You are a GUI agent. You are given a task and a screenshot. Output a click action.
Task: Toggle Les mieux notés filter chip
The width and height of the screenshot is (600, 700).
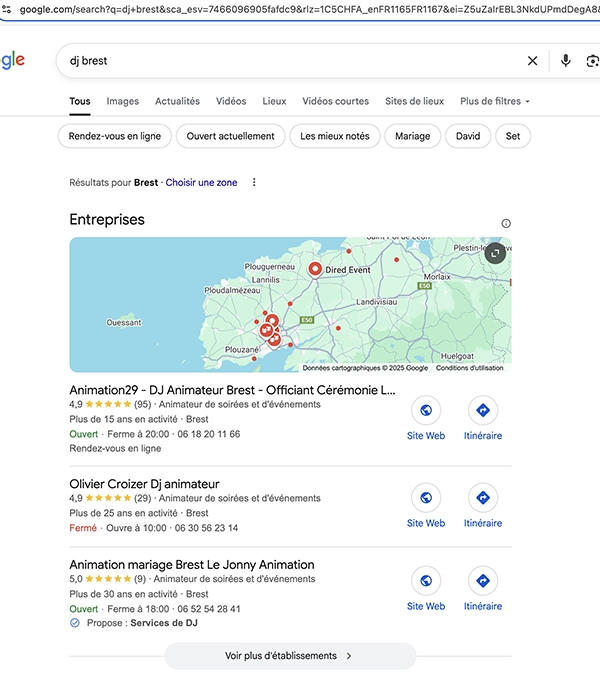pos(335,136)
